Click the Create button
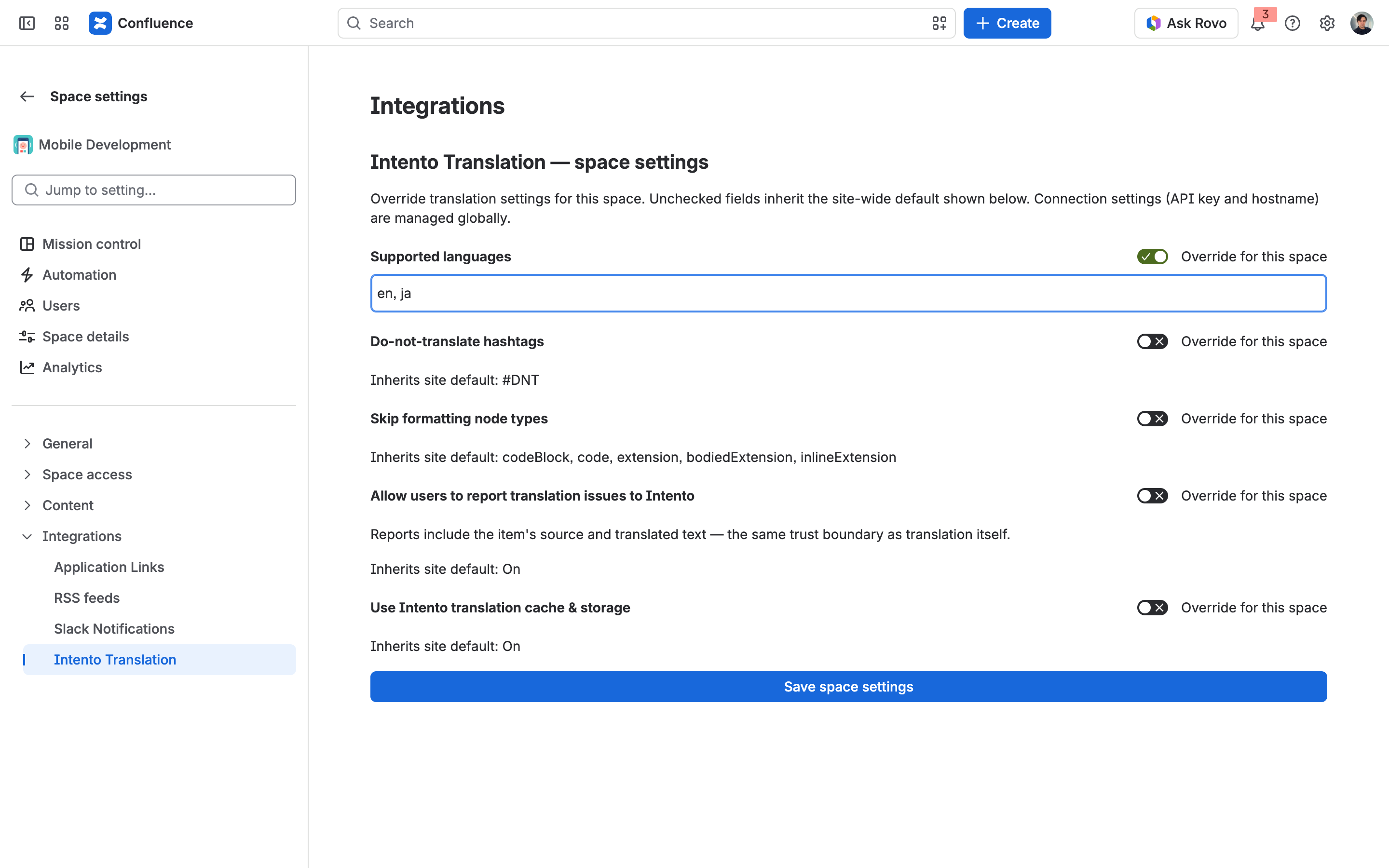1389x868 pixels. pyautogui.click(x=1007, y=23)
